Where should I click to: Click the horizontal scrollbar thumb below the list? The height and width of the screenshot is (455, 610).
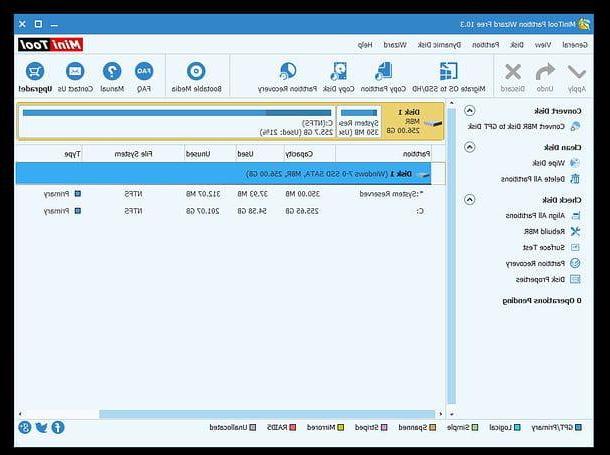click(267, 414)
